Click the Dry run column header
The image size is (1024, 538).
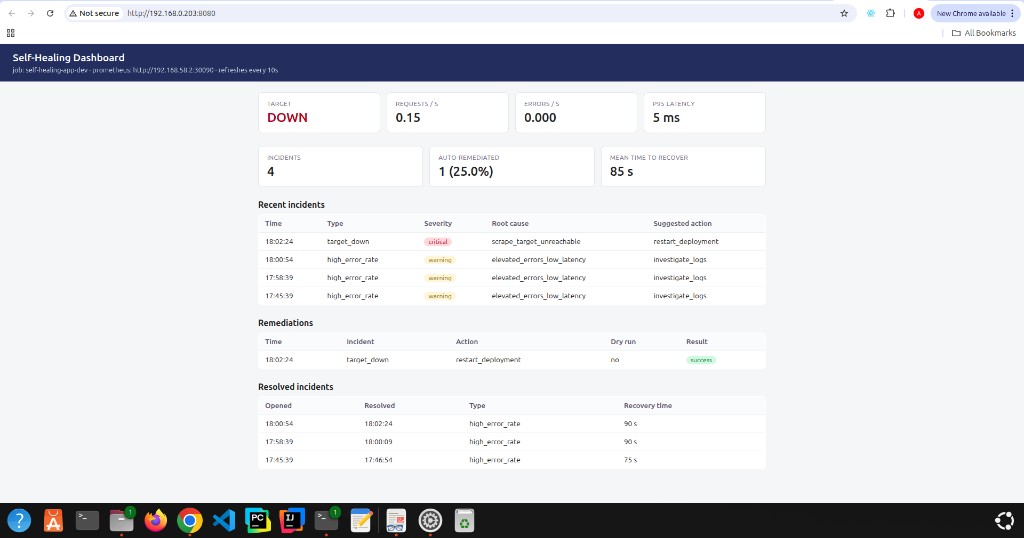623,341
